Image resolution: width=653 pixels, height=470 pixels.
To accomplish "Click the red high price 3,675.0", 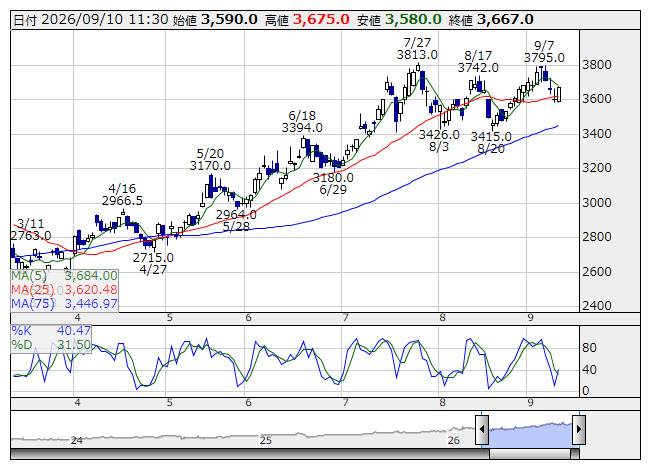I will tap(321, 20).
